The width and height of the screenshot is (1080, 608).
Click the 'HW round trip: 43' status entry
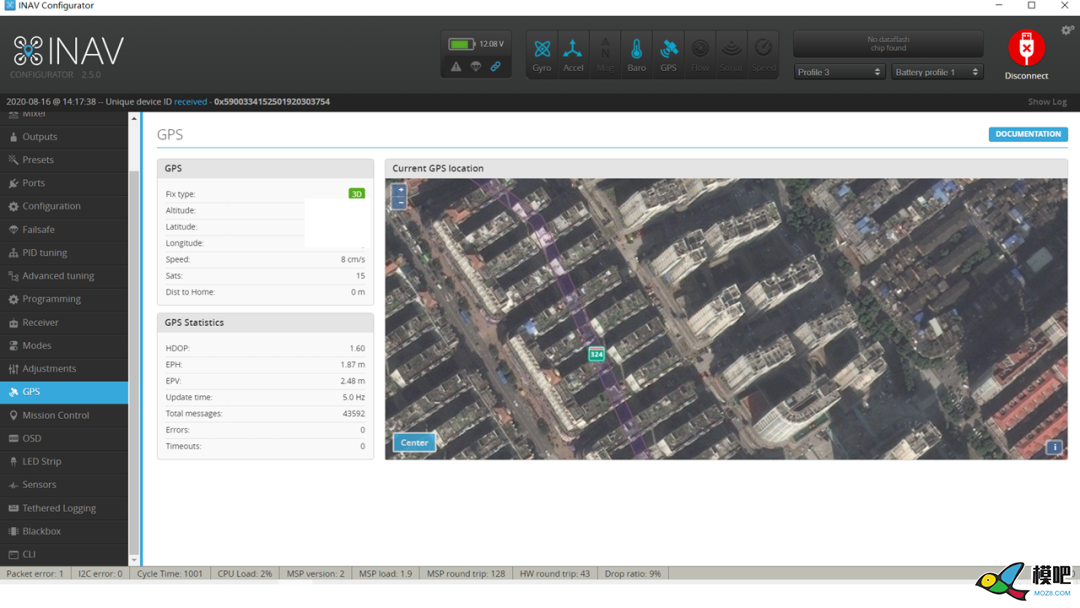tap(554, 574)
